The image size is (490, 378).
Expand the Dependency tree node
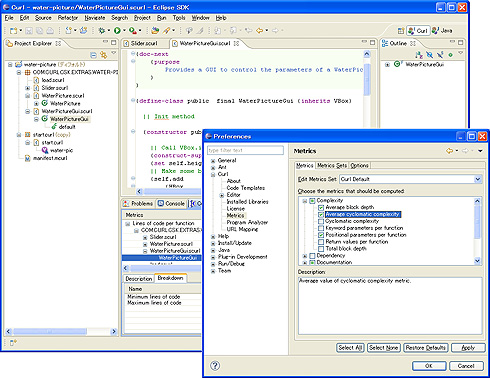click(305, 256)
